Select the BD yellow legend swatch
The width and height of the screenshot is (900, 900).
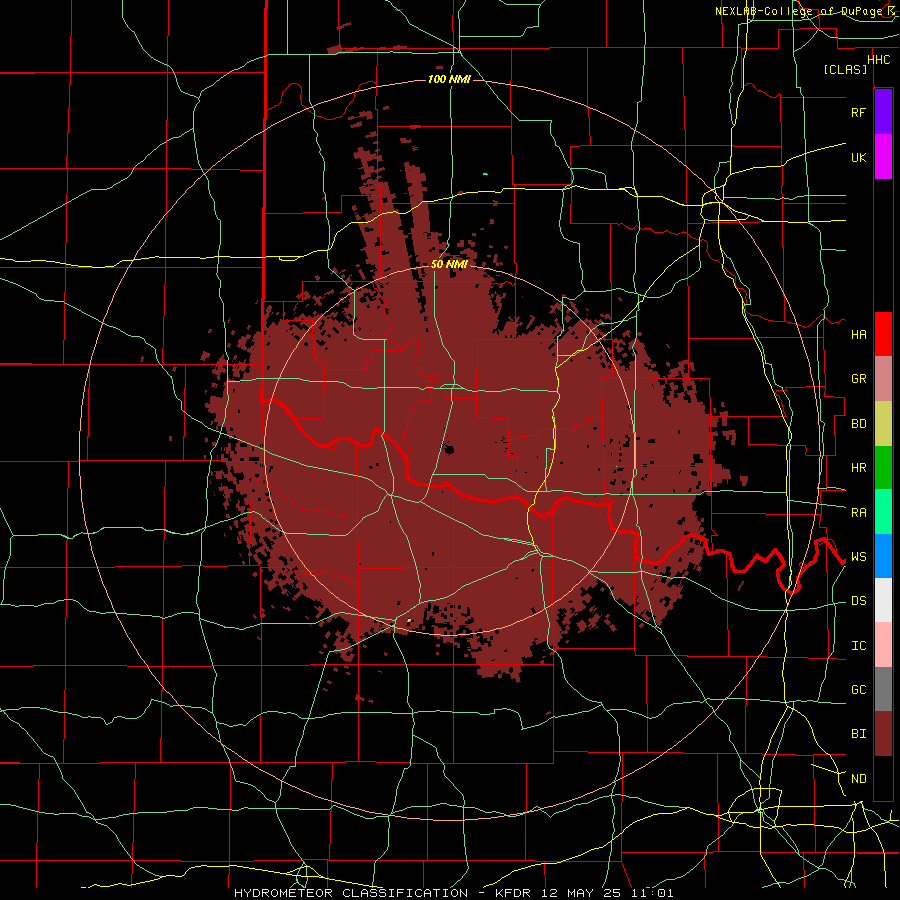883,424
